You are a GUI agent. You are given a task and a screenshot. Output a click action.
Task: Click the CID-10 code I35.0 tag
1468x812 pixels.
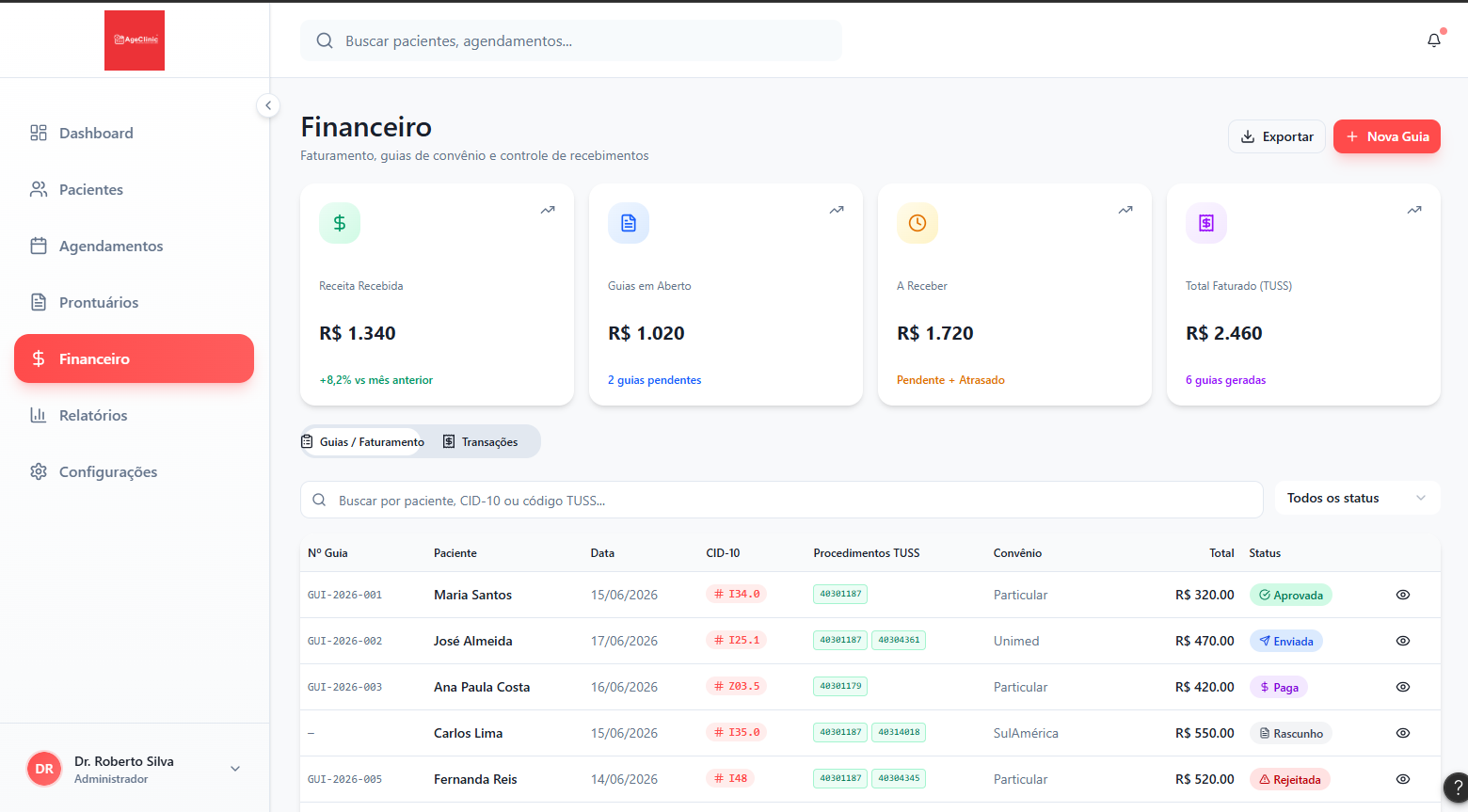click(736, 732)
